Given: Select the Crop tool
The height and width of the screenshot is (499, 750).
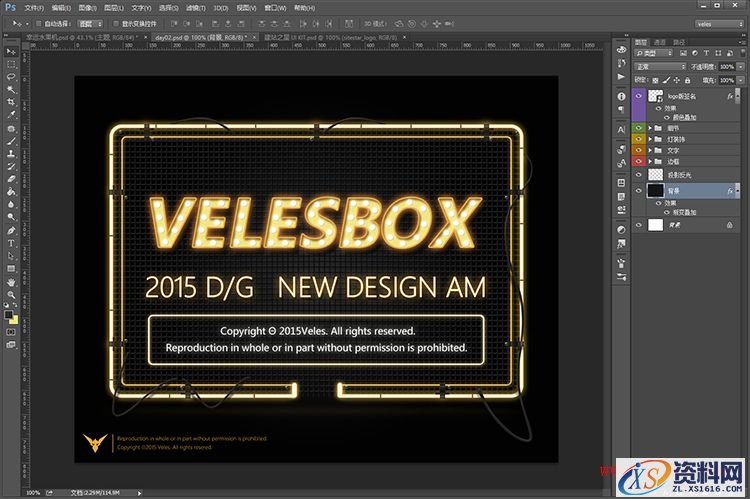Looking at the screenshot, I should point(11,102).
